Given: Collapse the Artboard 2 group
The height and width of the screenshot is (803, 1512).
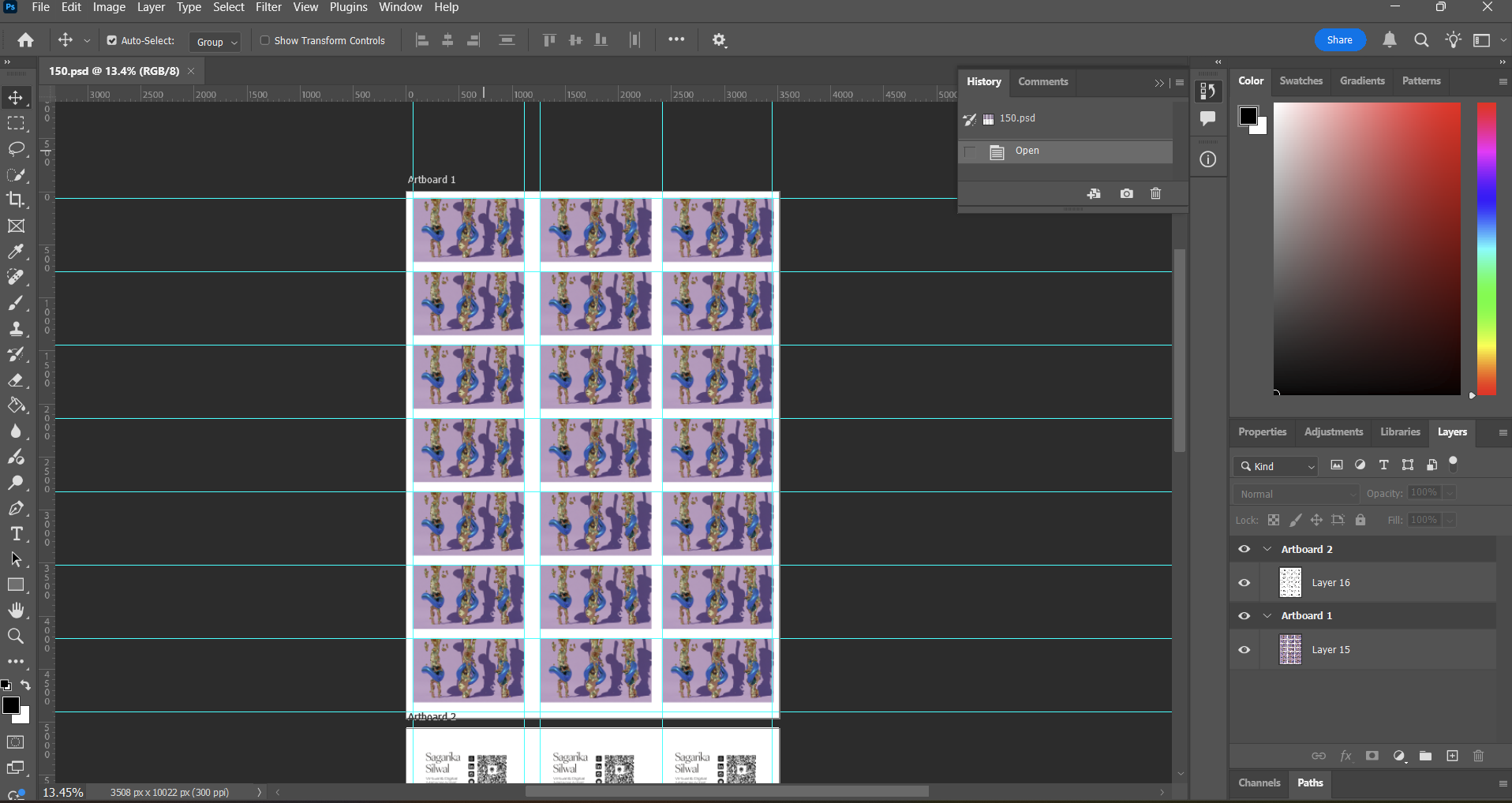Looking at the screenshot, I should [1267, 549].
